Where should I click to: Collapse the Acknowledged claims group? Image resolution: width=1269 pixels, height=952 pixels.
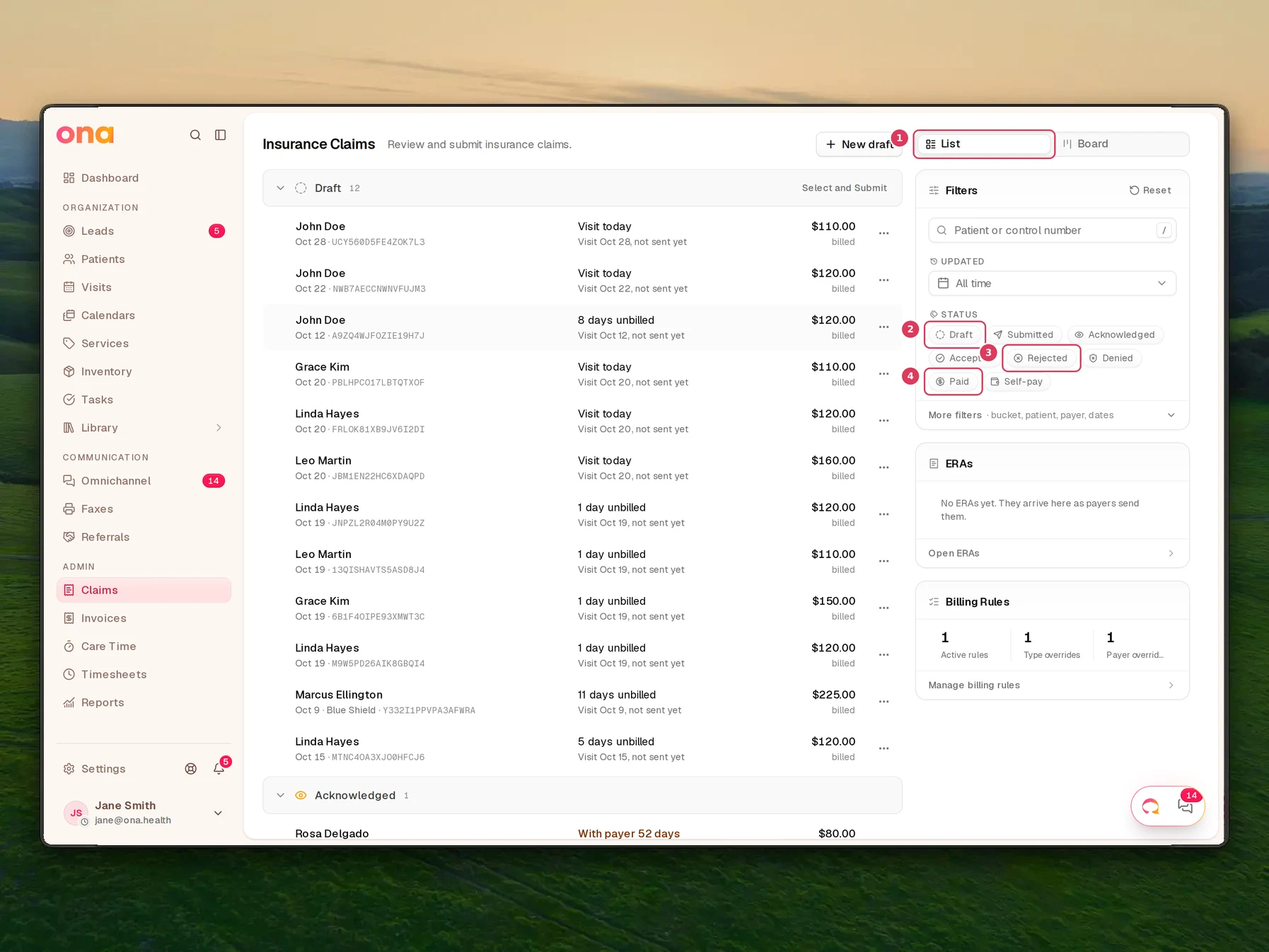[x=281, y=796]
